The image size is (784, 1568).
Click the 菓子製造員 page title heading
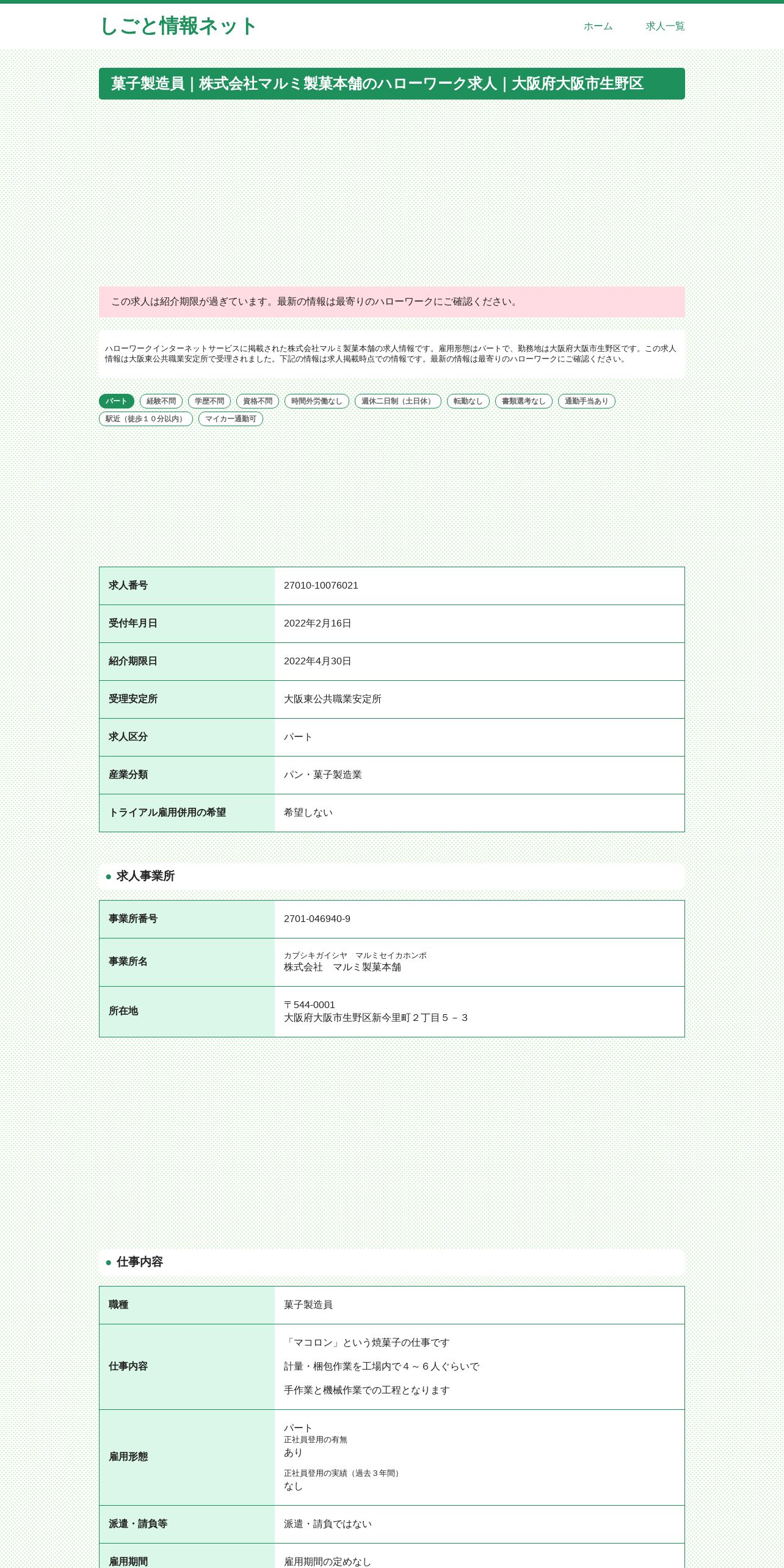point(392,84)
